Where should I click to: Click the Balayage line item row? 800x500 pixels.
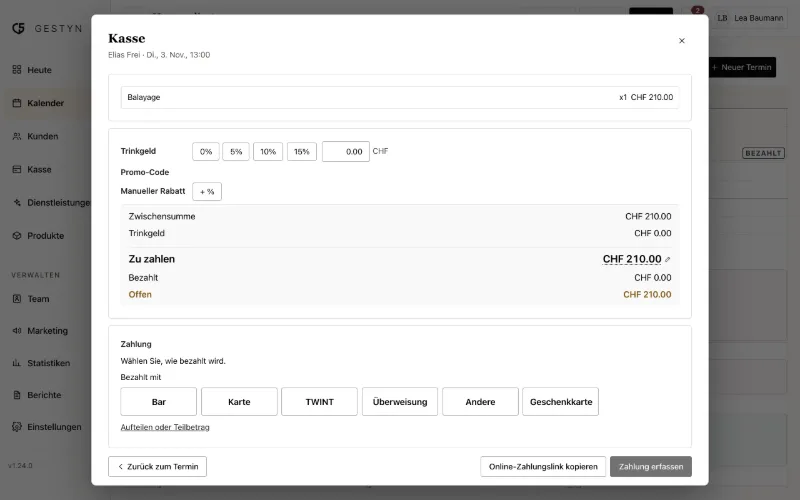pos(400,97)
